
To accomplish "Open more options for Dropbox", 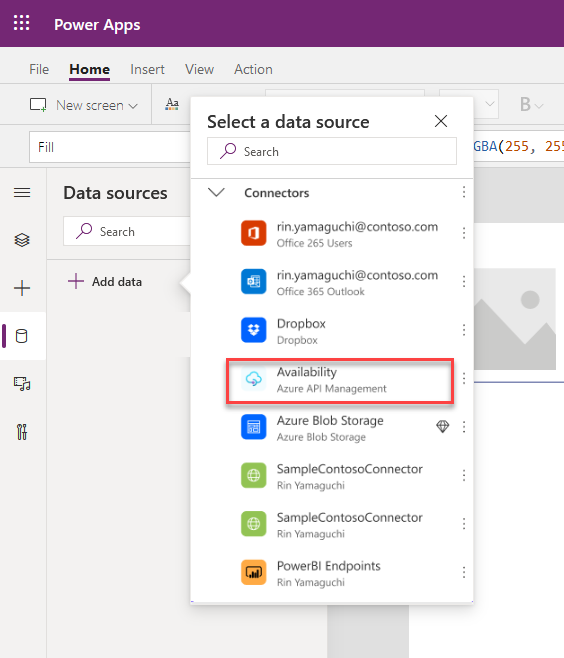I will pos(464,330).
